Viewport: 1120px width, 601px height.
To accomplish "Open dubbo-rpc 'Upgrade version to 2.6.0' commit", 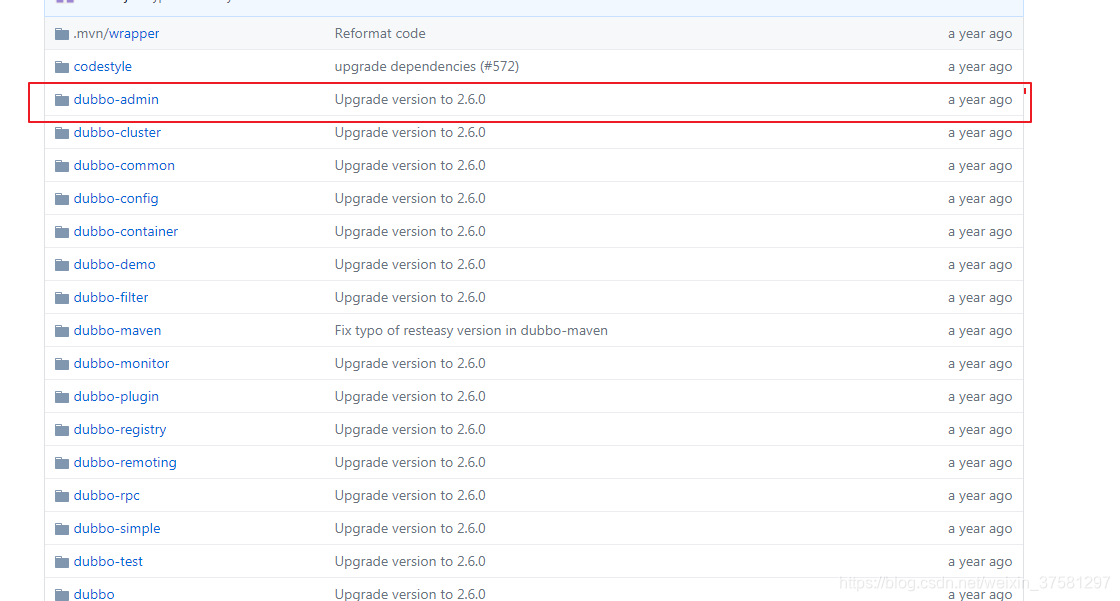I will pos(410,495).
